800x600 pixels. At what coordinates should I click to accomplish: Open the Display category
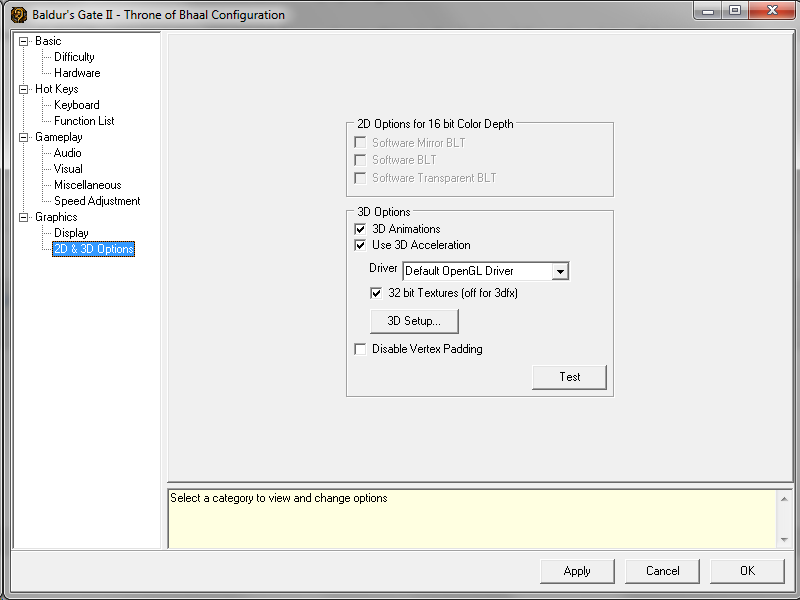coord(71,233)
